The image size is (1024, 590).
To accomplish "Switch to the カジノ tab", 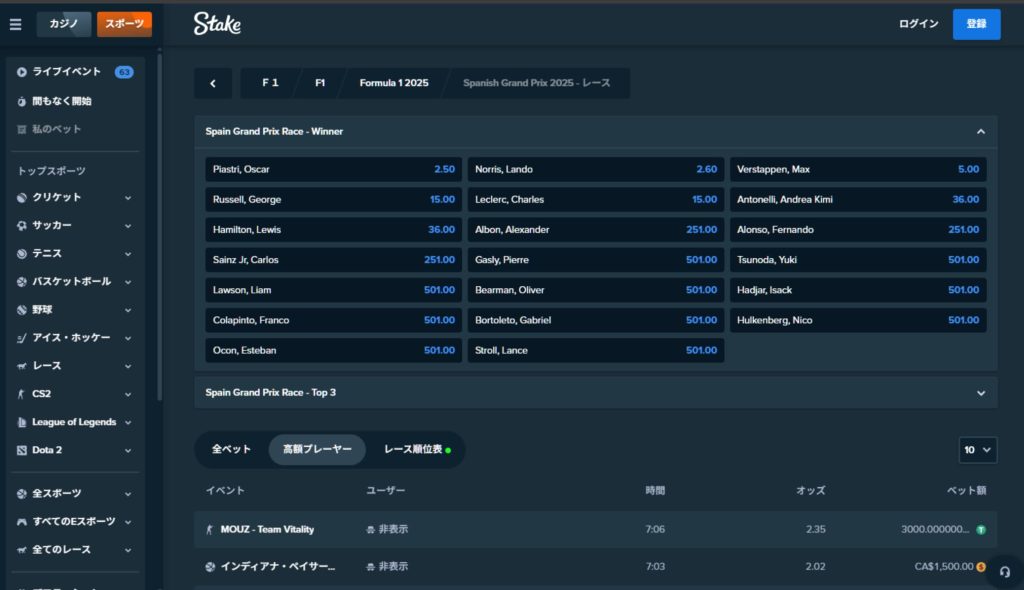I will (64, 24).
